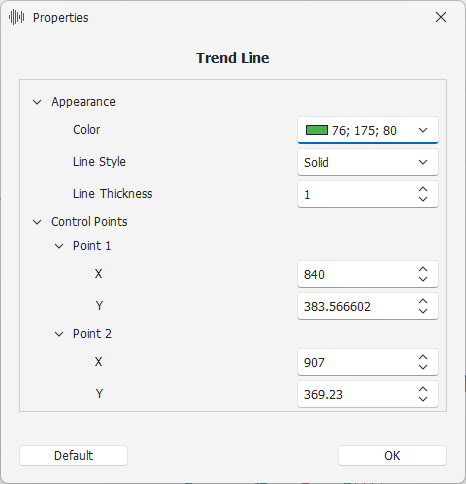
Task: Click the Default button
Action: coord(73,455)
